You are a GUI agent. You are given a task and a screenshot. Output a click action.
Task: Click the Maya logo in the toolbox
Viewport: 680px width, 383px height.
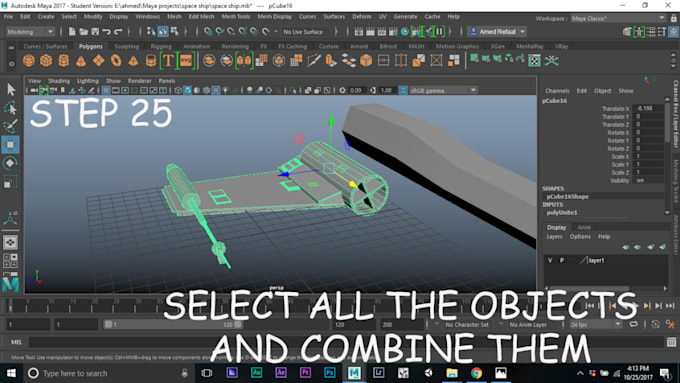click(x=10, y=285)
